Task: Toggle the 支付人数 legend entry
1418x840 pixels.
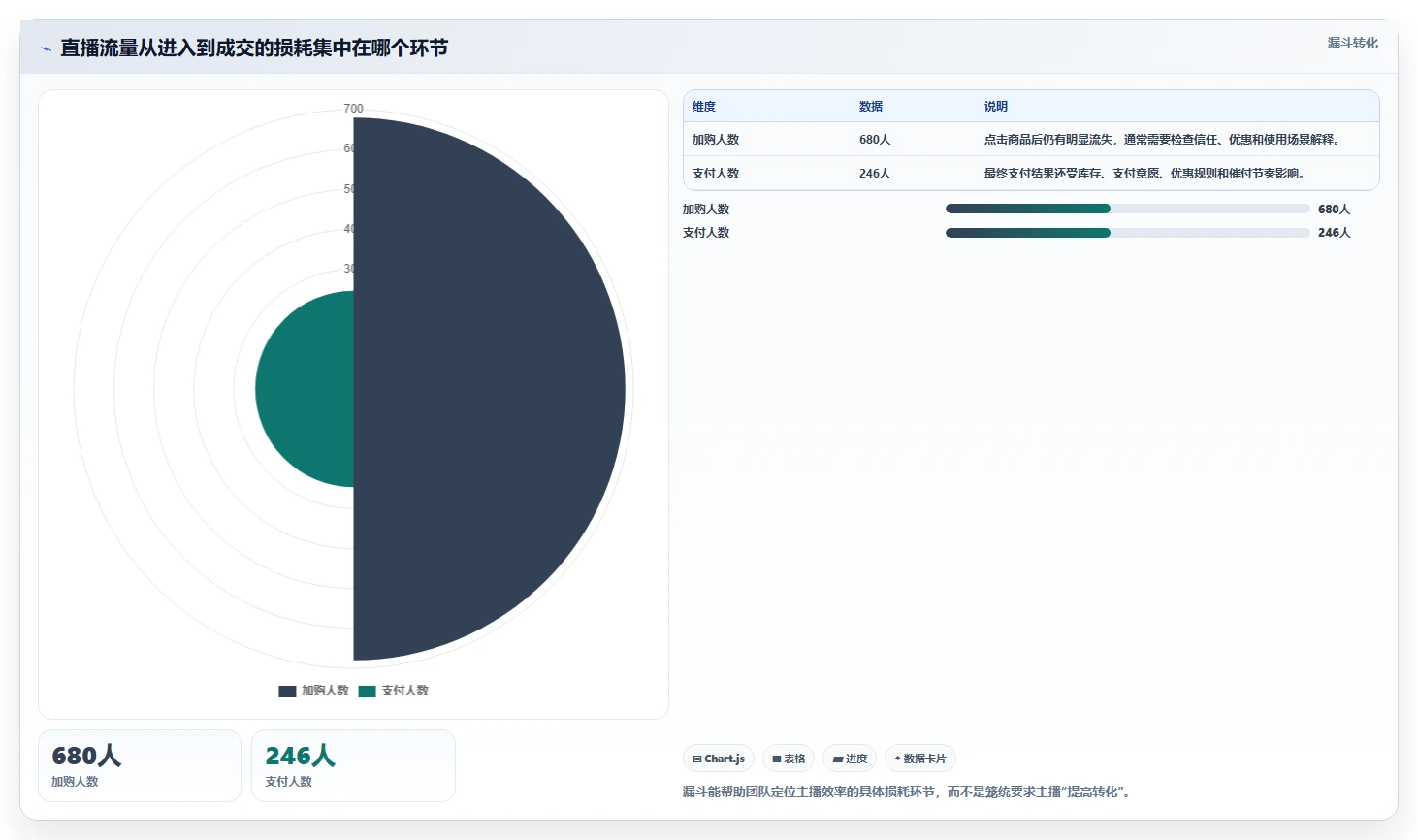Action: pos(393,691)
